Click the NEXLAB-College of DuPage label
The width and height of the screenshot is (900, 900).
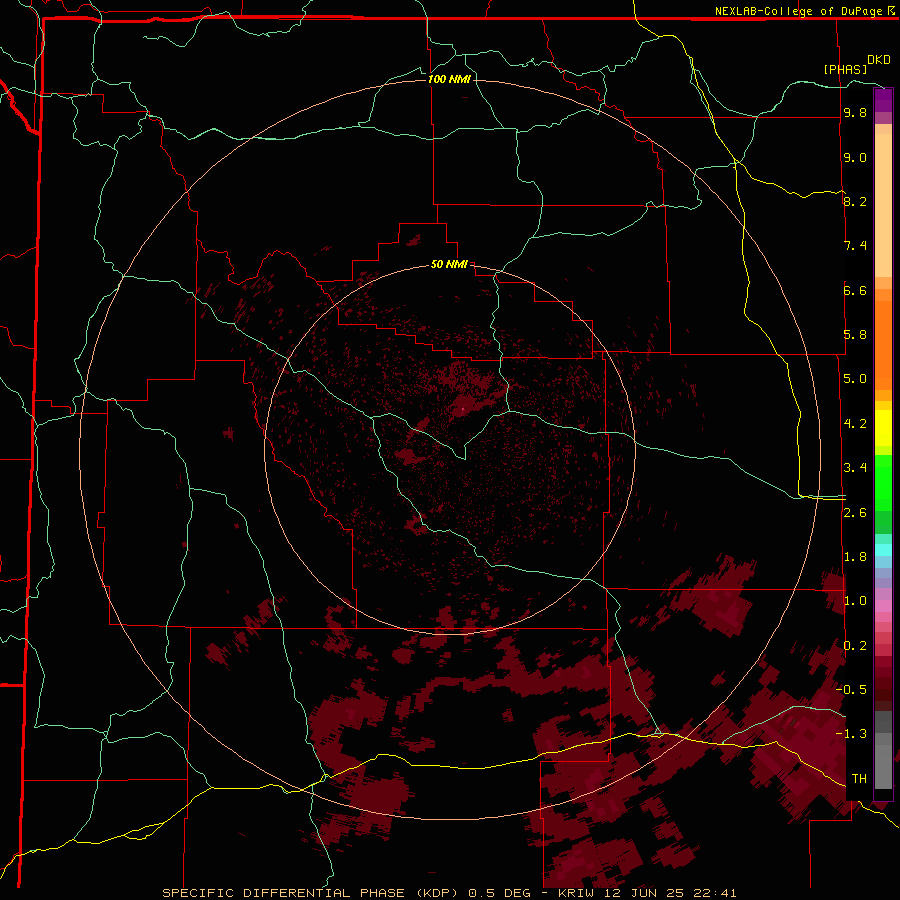pos(799,11)
